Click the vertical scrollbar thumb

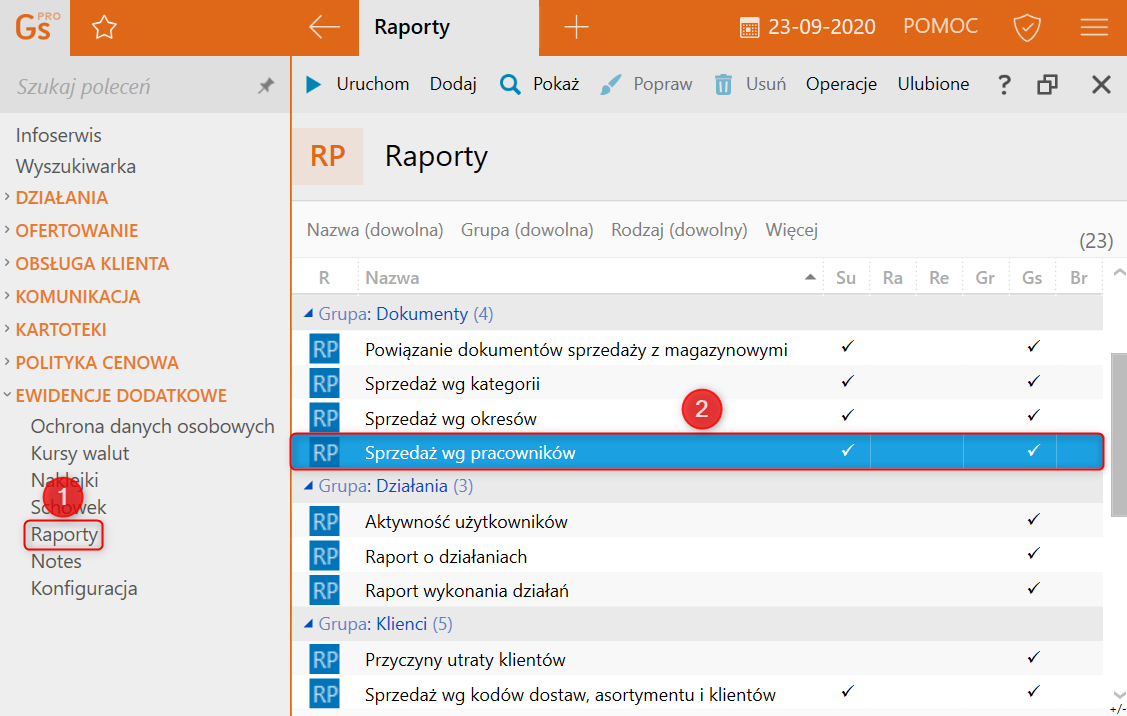click(1118, 434)
